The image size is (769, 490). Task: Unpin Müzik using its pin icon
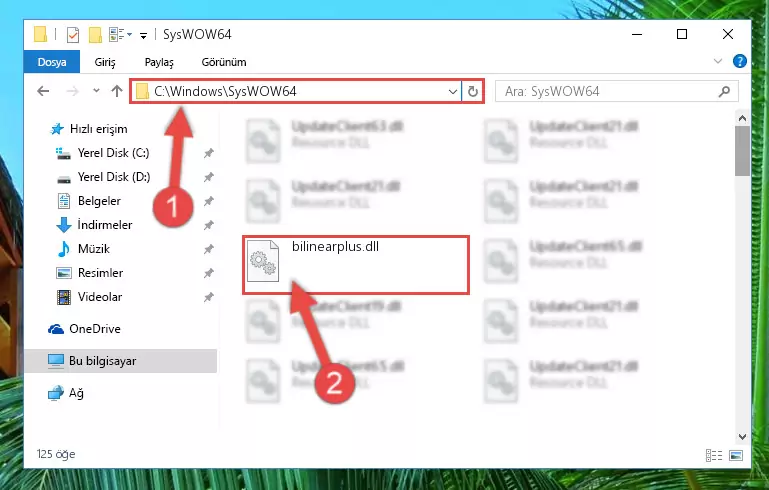coord(208,249)
